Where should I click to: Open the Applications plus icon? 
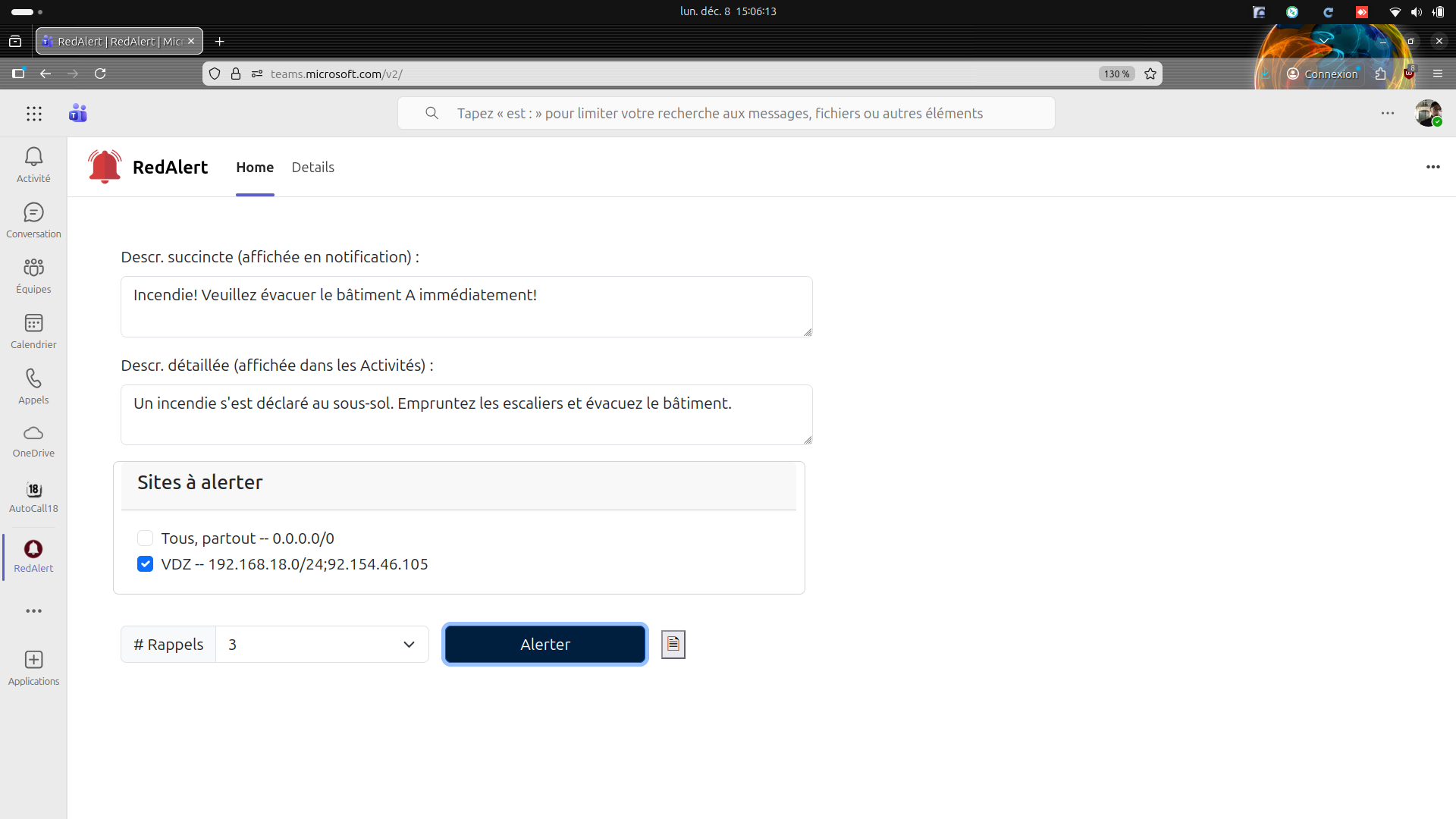[33, 660]
